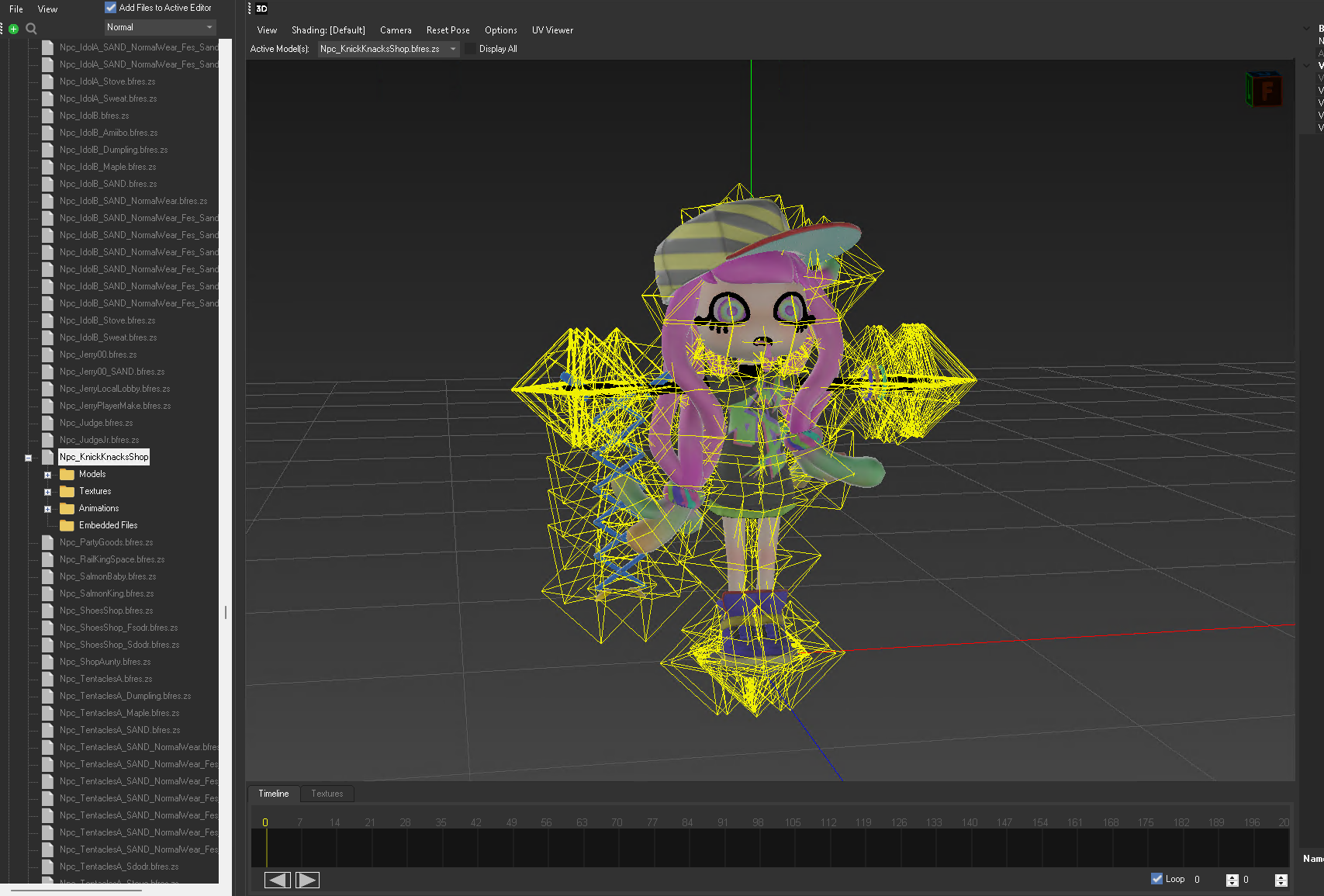The height and width of the screenshot is (896, 1324).
Task: Click file icon beside Npc_PartyGoods.bfres.zs
Action: [x=47, y=542]
